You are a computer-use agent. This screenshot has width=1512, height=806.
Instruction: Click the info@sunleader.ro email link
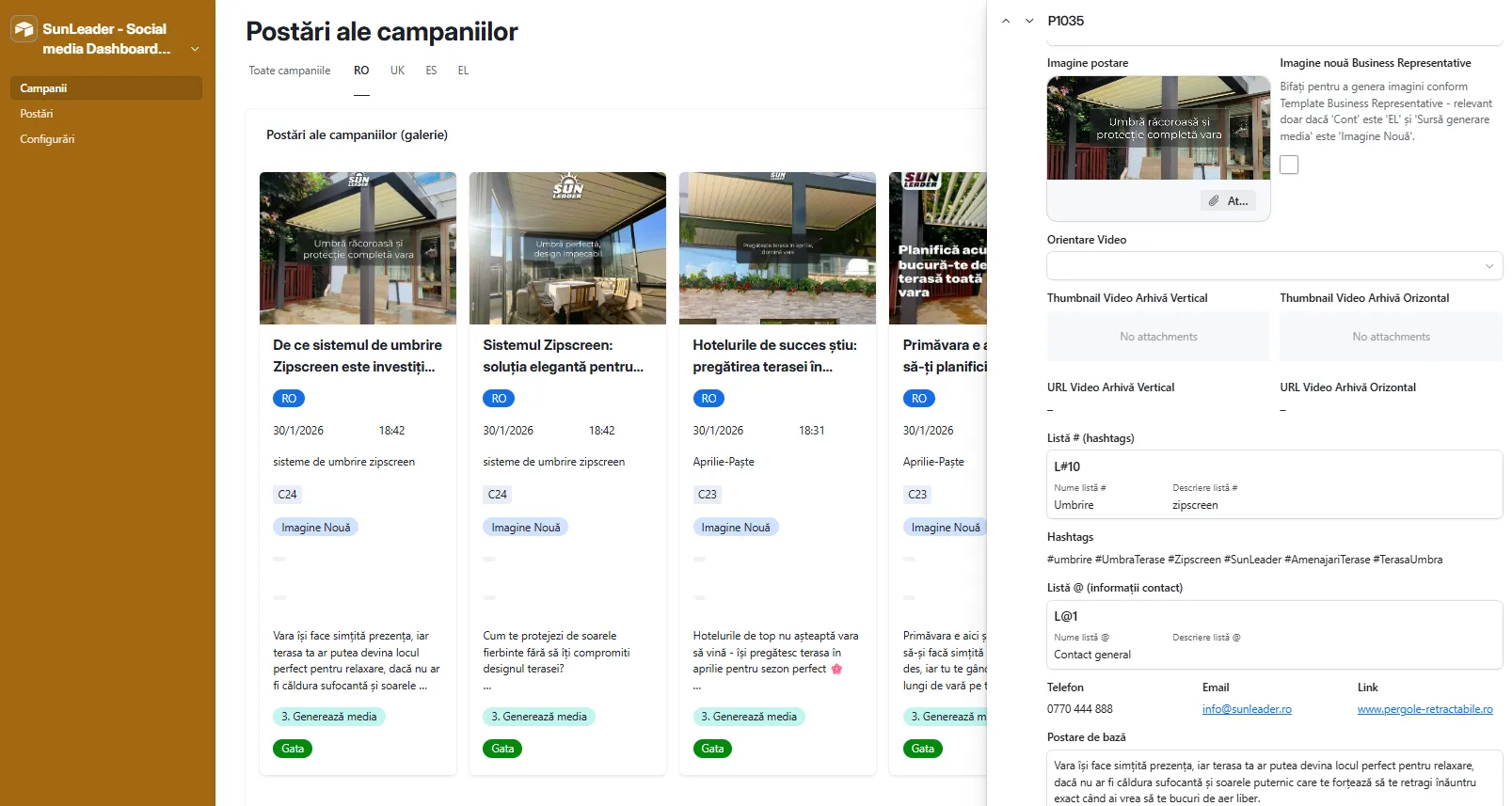(x=1247, y=709)
